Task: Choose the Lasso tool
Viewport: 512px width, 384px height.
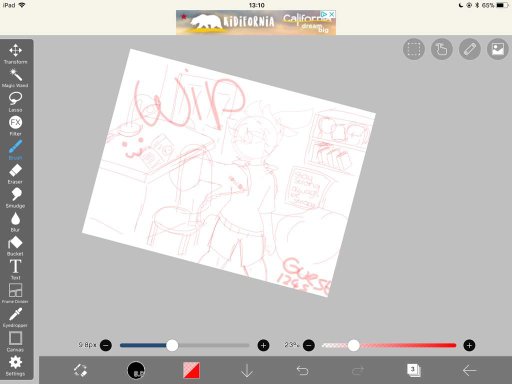Action: (x=15, y=102)
